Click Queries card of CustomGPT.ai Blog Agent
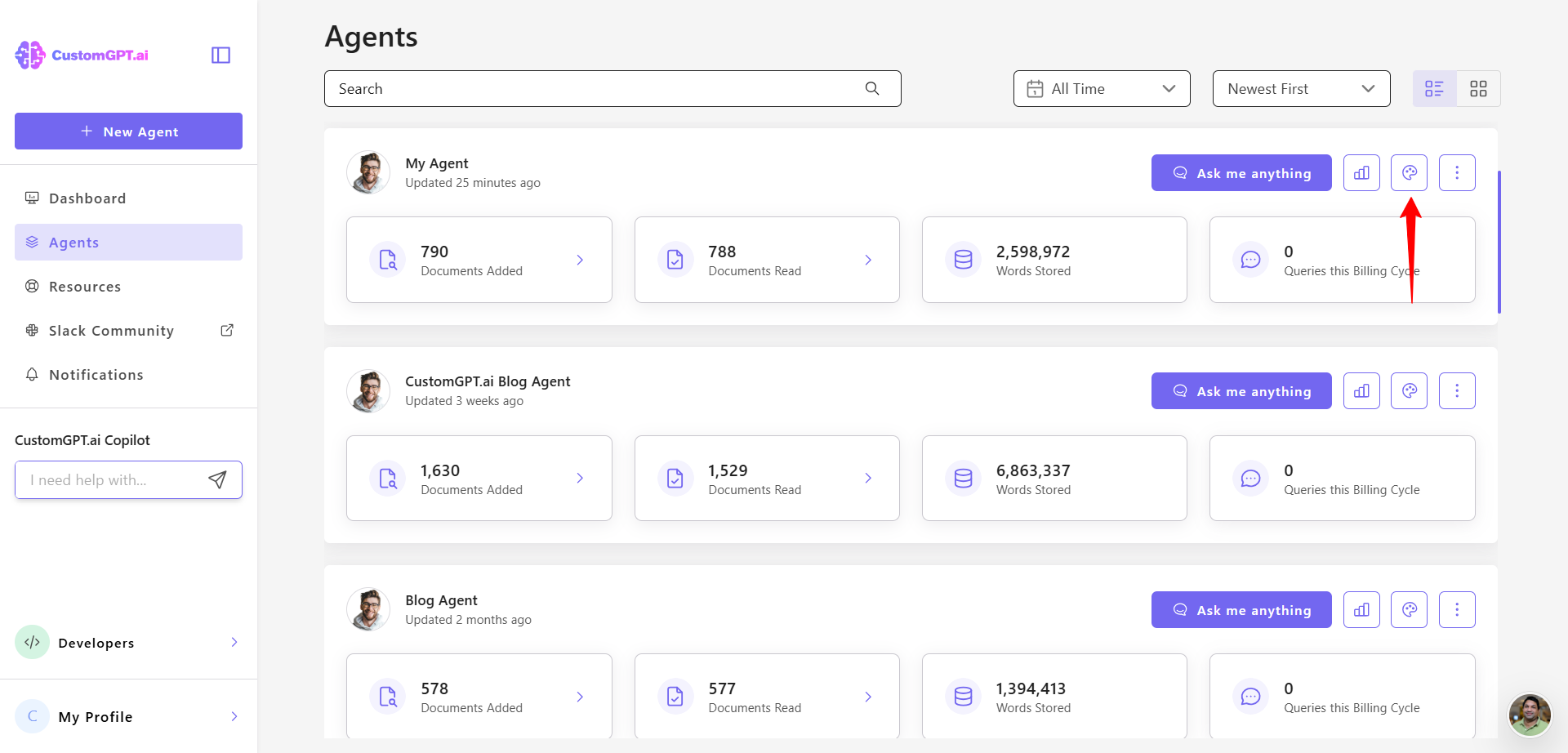 (1342, 479)
